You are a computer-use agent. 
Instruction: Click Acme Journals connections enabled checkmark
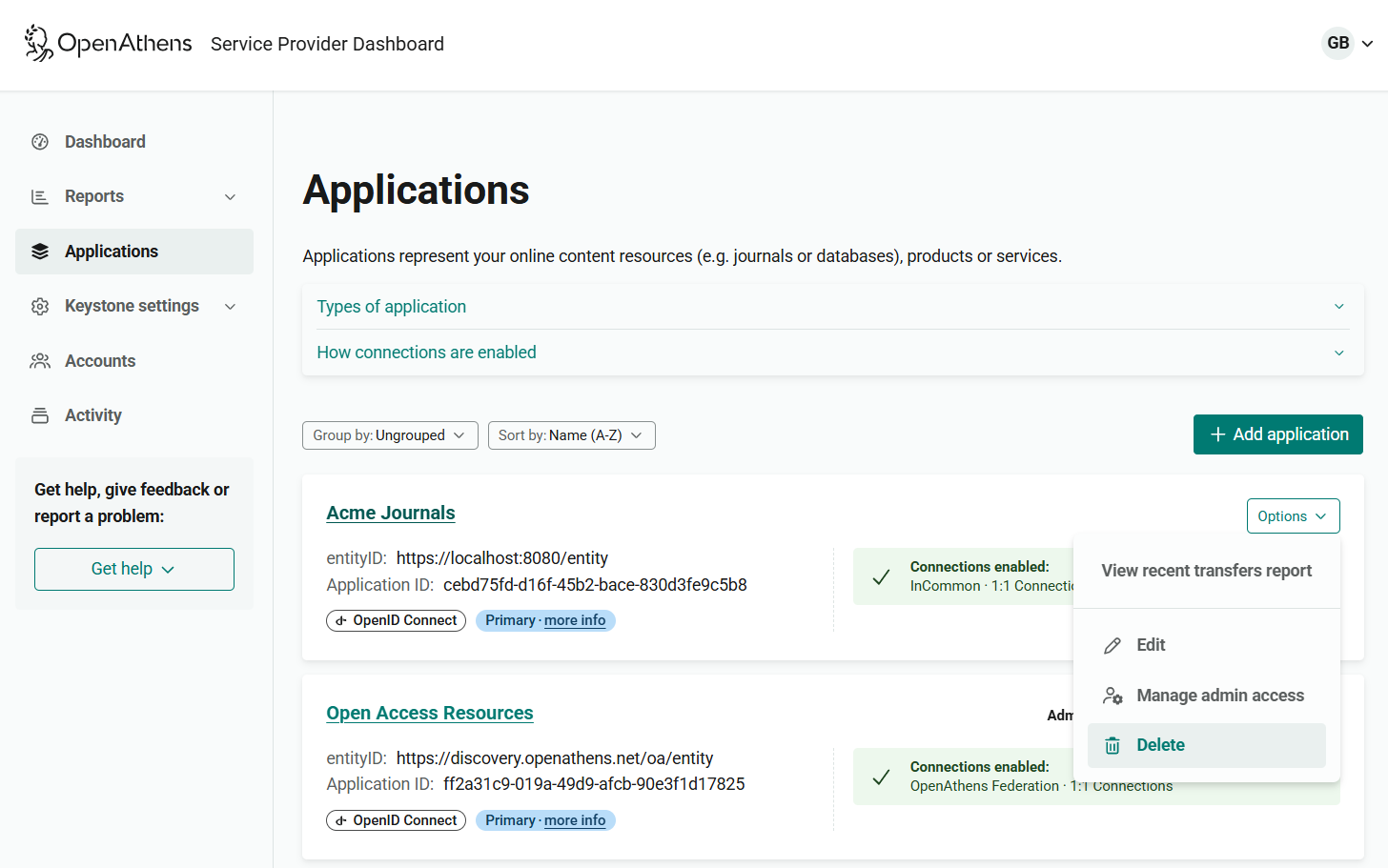click(882, 576)
